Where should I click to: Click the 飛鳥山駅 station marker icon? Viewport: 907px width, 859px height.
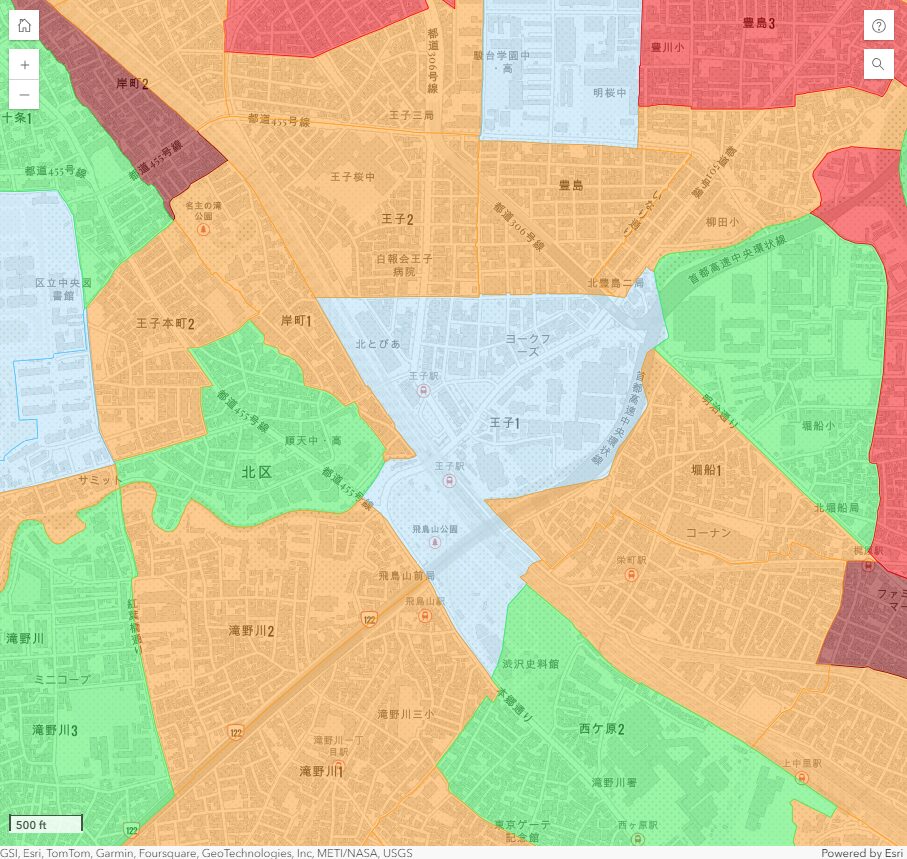pos(426,615)
